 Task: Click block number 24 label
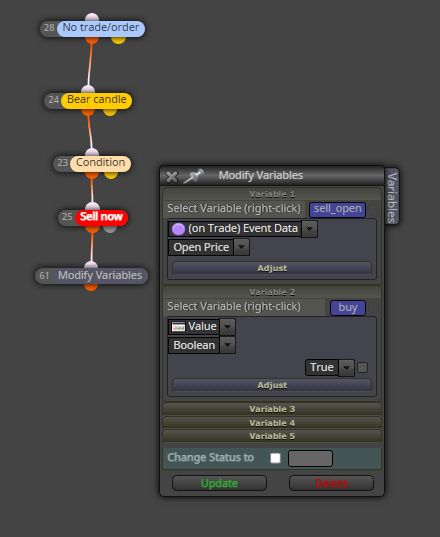tap(53, 100)
